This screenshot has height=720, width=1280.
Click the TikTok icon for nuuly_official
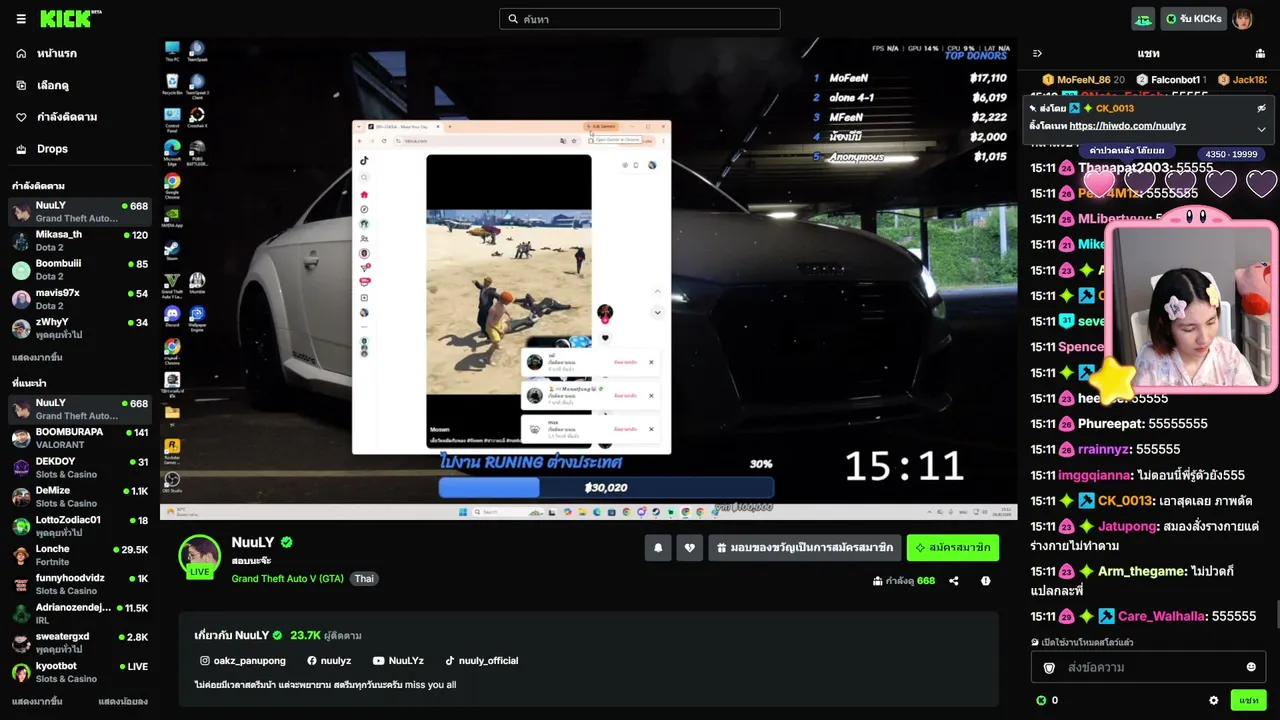pos(450,661)
